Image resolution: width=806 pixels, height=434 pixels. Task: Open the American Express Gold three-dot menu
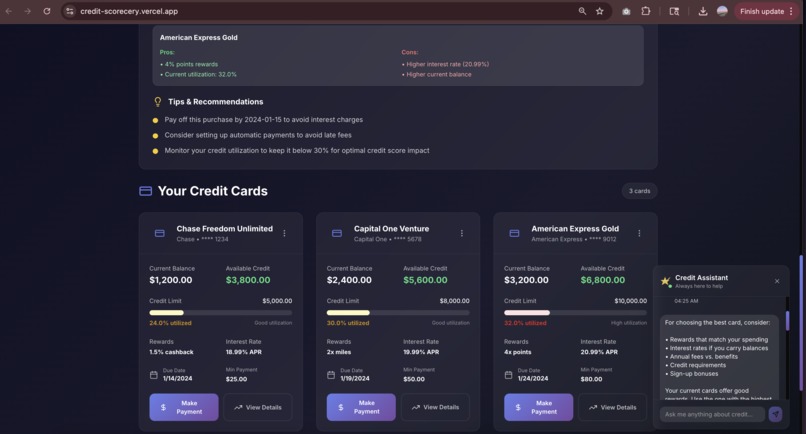click(639, 233)
